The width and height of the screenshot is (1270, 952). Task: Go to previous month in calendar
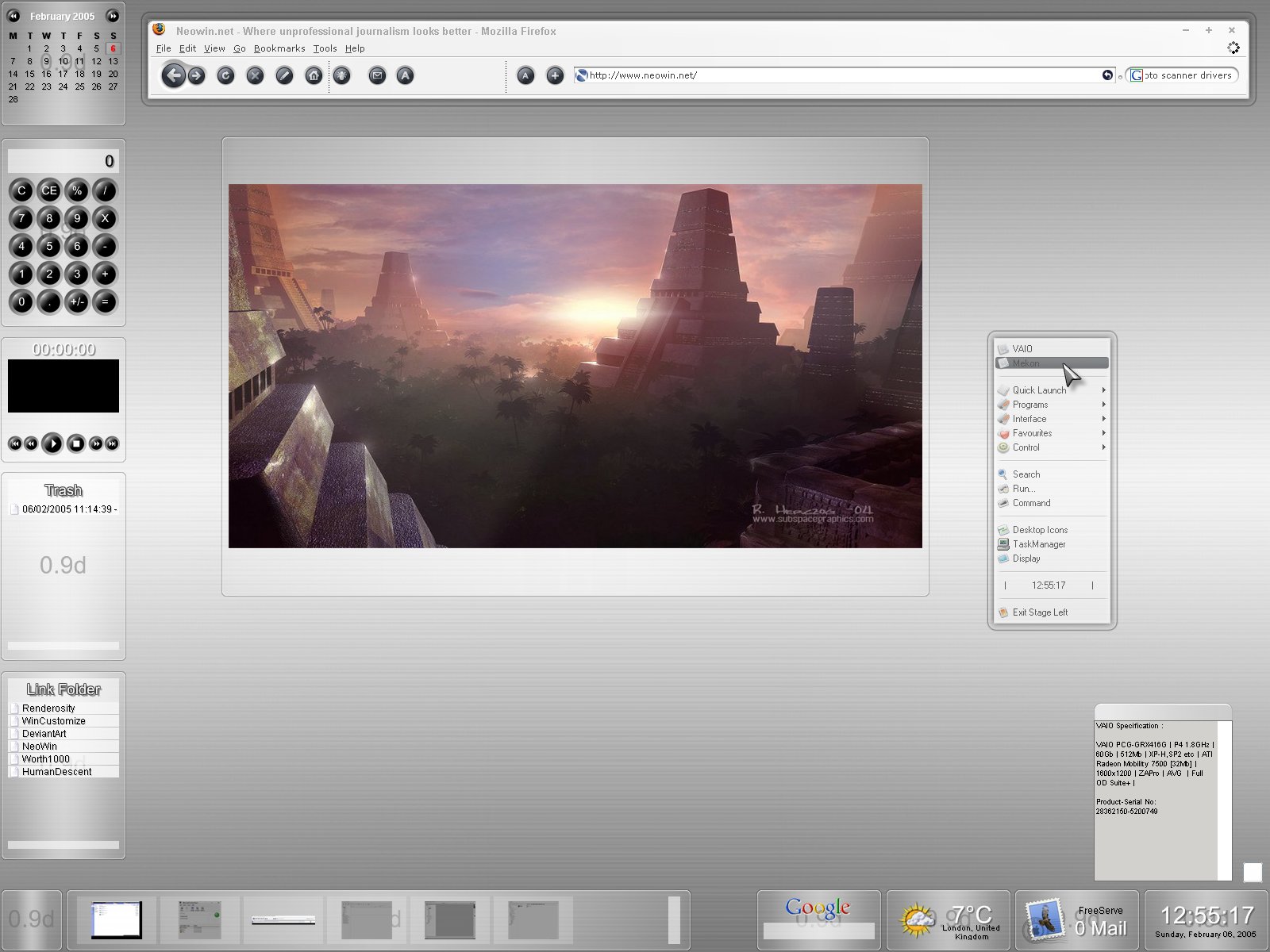click(x=13, y=16)
